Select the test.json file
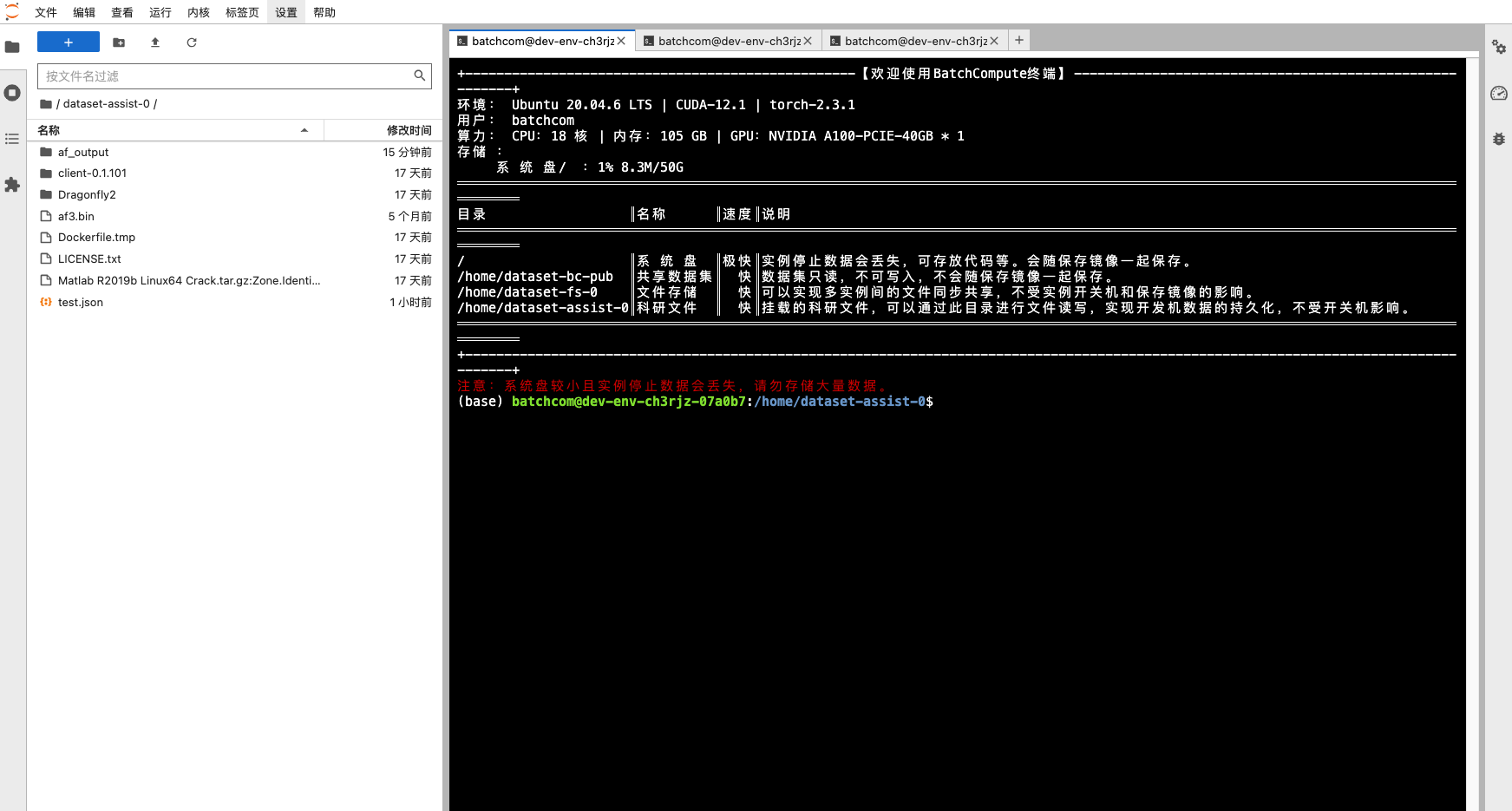This screenshot has height=811, width=1512. point(81,302)
